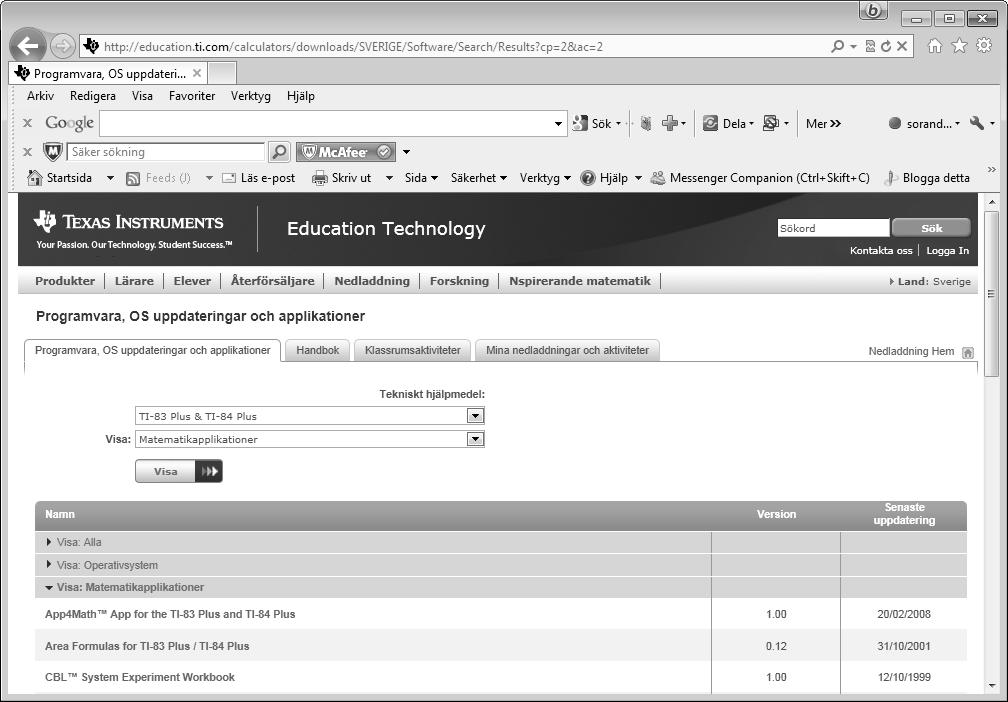
Task: Click the Google toolbar wrench icon
Action: (977, 123)
